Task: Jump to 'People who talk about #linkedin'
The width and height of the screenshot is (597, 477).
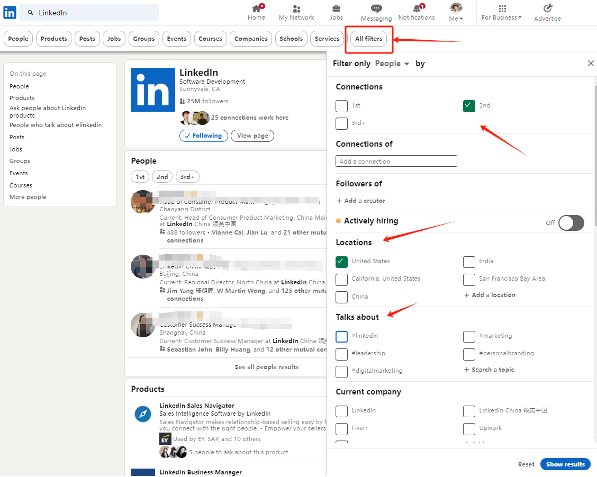Action: coord(56,125)
